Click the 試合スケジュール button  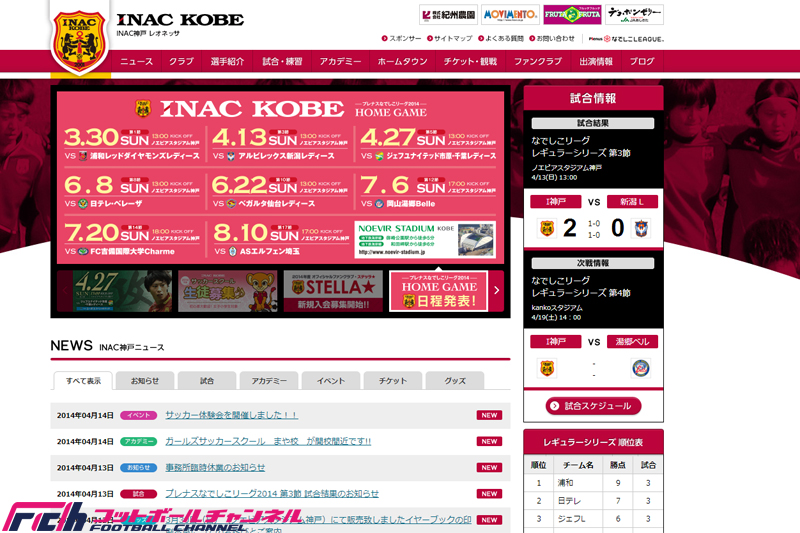click(x=593, y=406)
